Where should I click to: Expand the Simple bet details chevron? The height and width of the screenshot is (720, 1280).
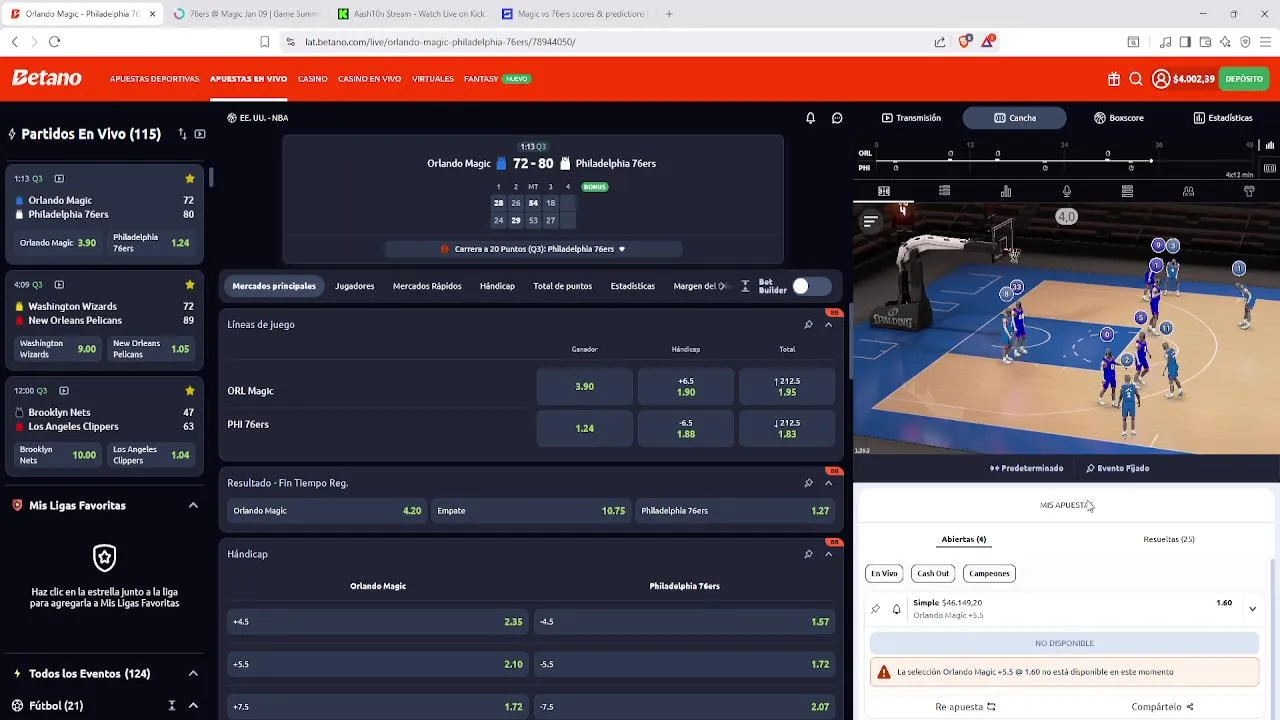[1252, 608]
